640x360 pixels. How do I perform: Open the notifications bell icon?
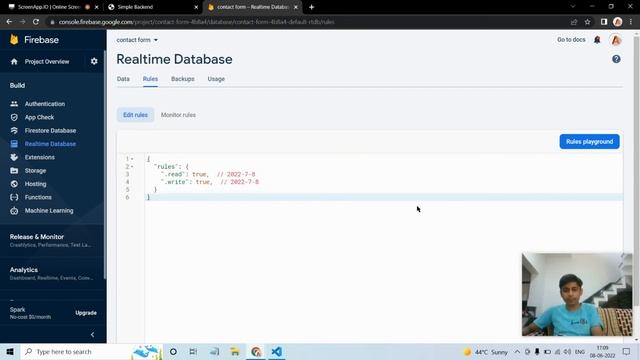597,40
